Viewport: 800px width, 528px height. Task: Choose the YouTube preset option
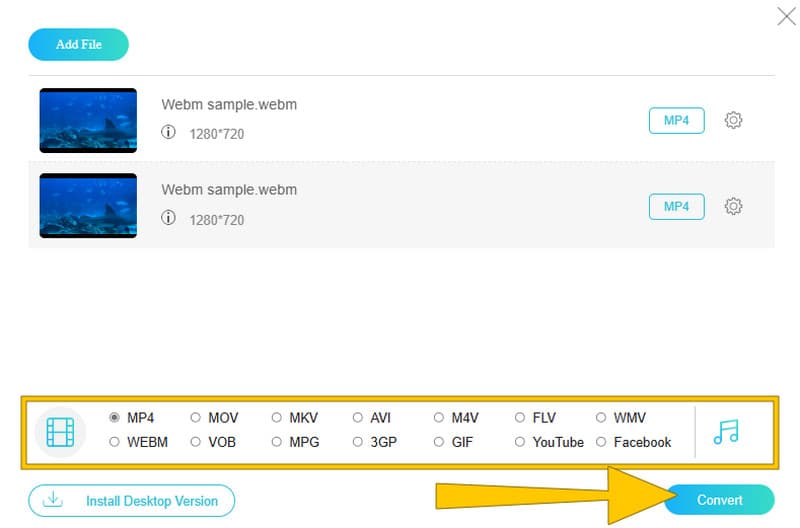pos(521,442)
